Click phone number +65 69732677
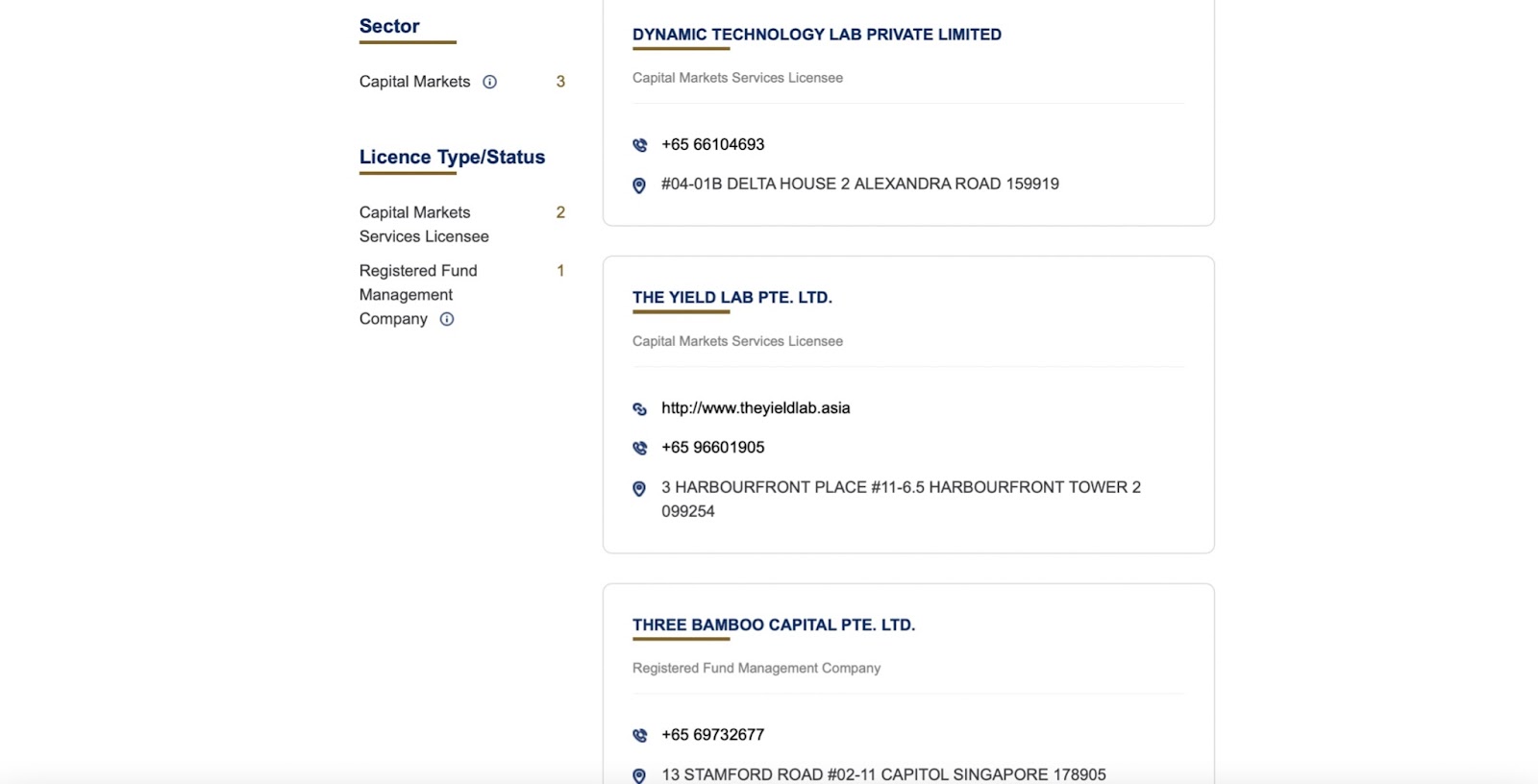 tap(713, 735)
